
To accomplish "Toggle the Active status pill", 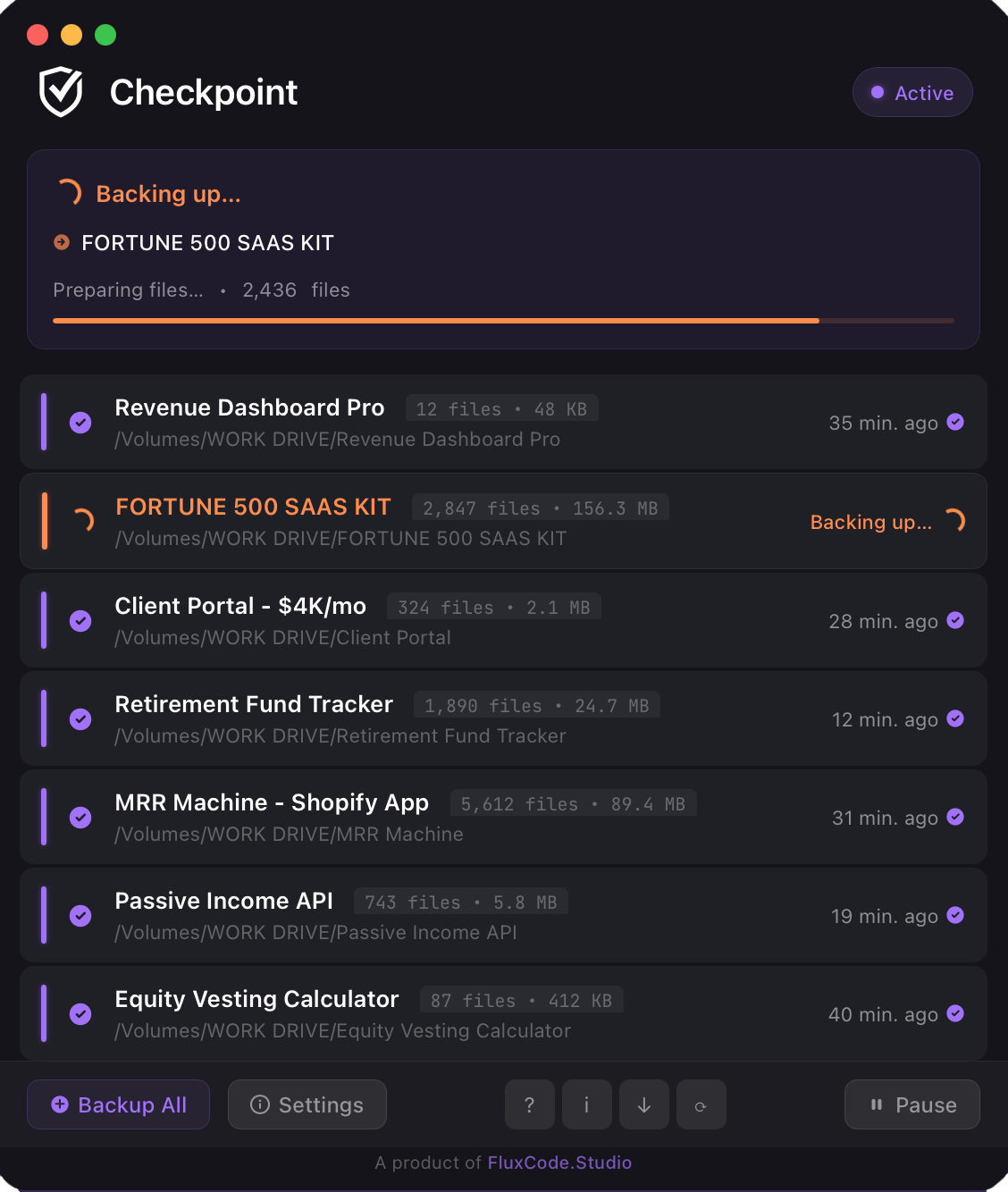I will coord(912,92).
